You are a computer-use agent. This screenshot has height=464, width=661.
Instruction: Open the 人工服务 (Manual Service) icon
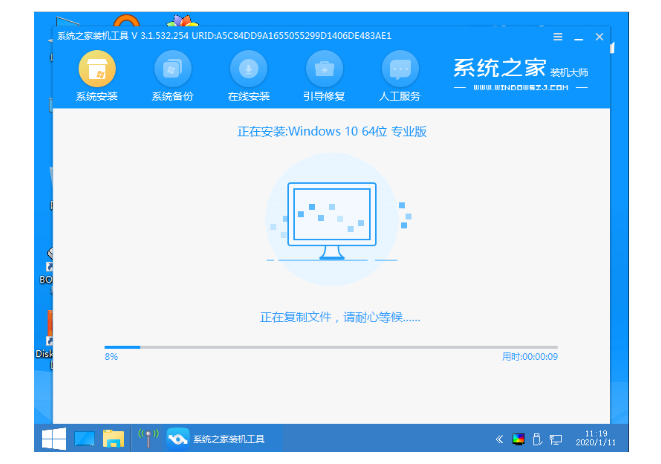click(x=401, y=70)
